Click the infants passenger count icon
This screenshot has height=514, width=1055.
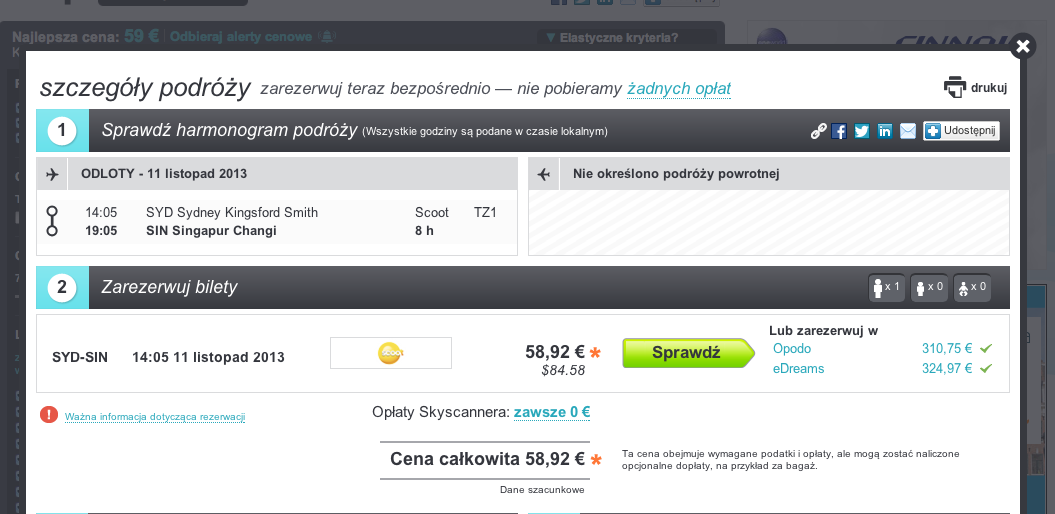click(x=972, y=288)
